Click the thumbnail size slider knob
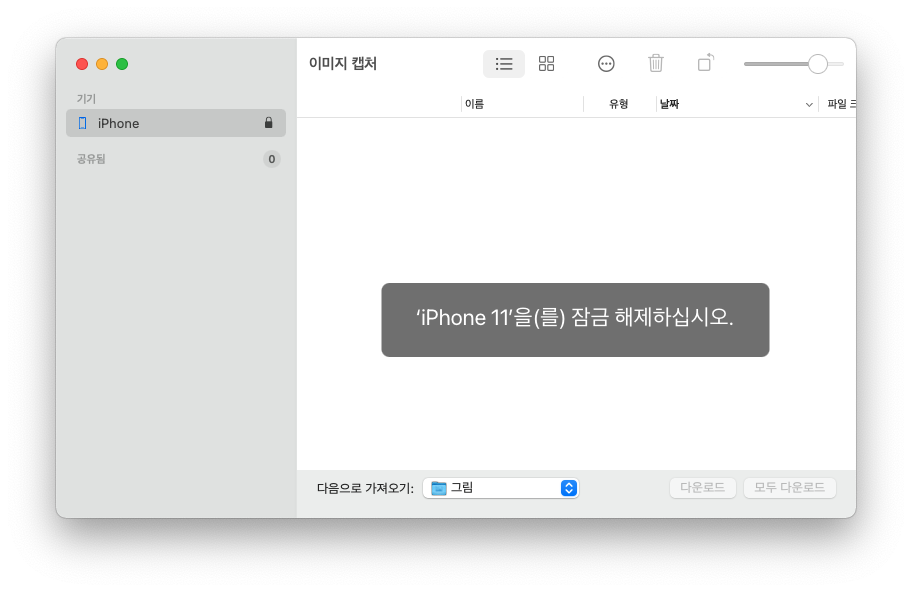 point(817,64)
